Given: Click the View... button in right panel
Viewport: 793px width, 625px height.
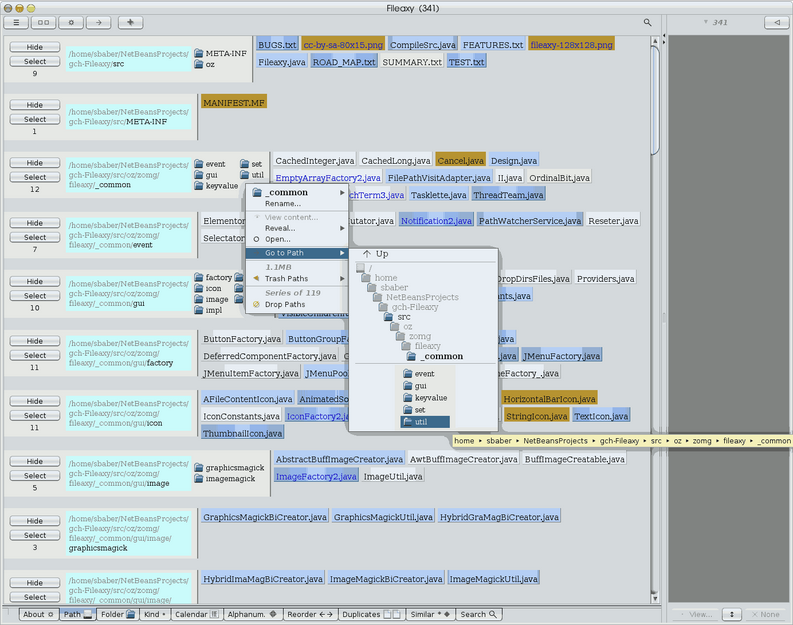Looking at the screenshot, I should tap(696, 614).
